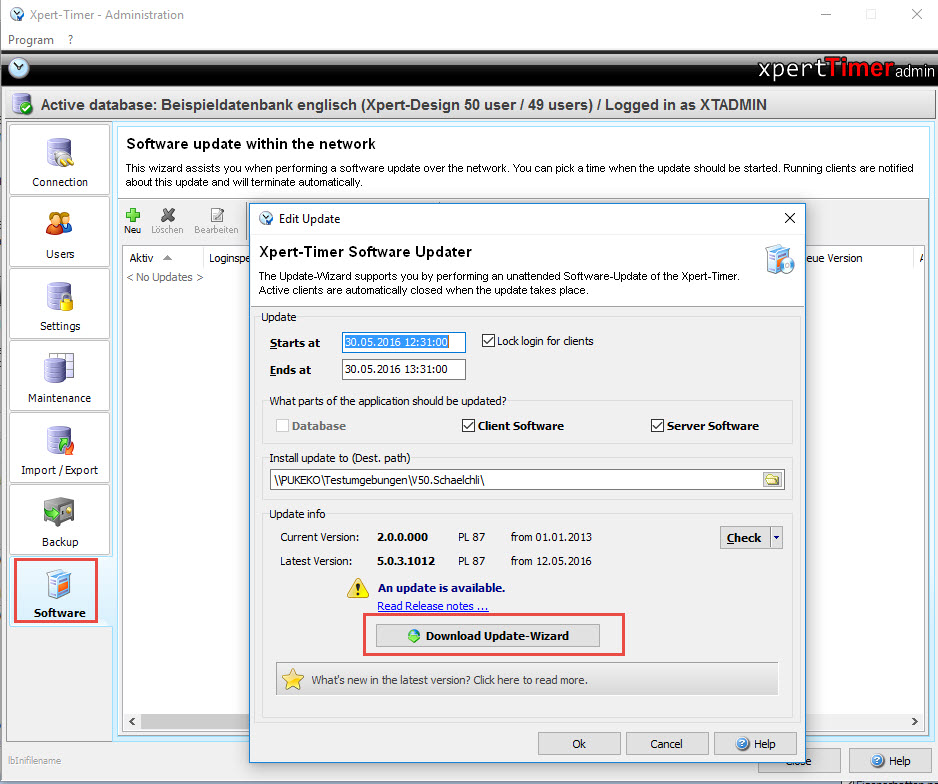Click the right arrow of horizontal scrollbar
Image resolution: width=938 pixels, height=784 pixels.
(915, 722)
